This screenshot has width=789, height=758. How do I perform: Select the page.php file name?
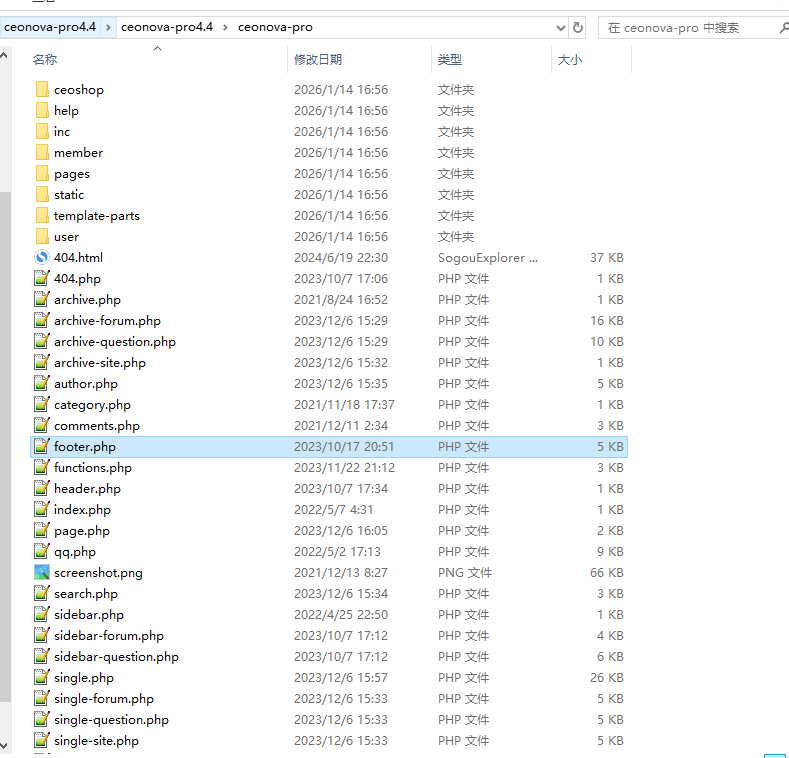click(82, 530)
